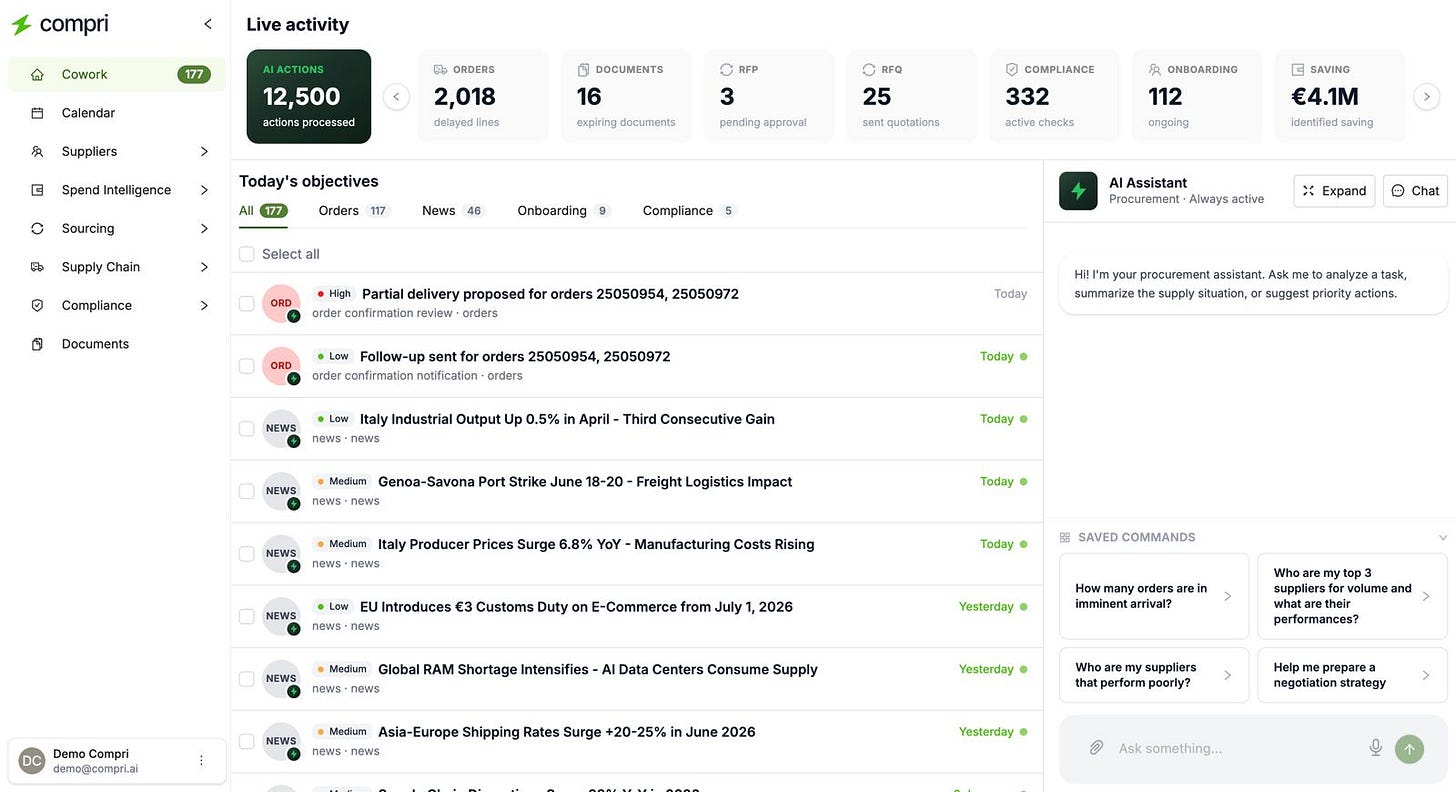
Task: Open the AI Actions 12,500 card
Action: coord(309,96)
